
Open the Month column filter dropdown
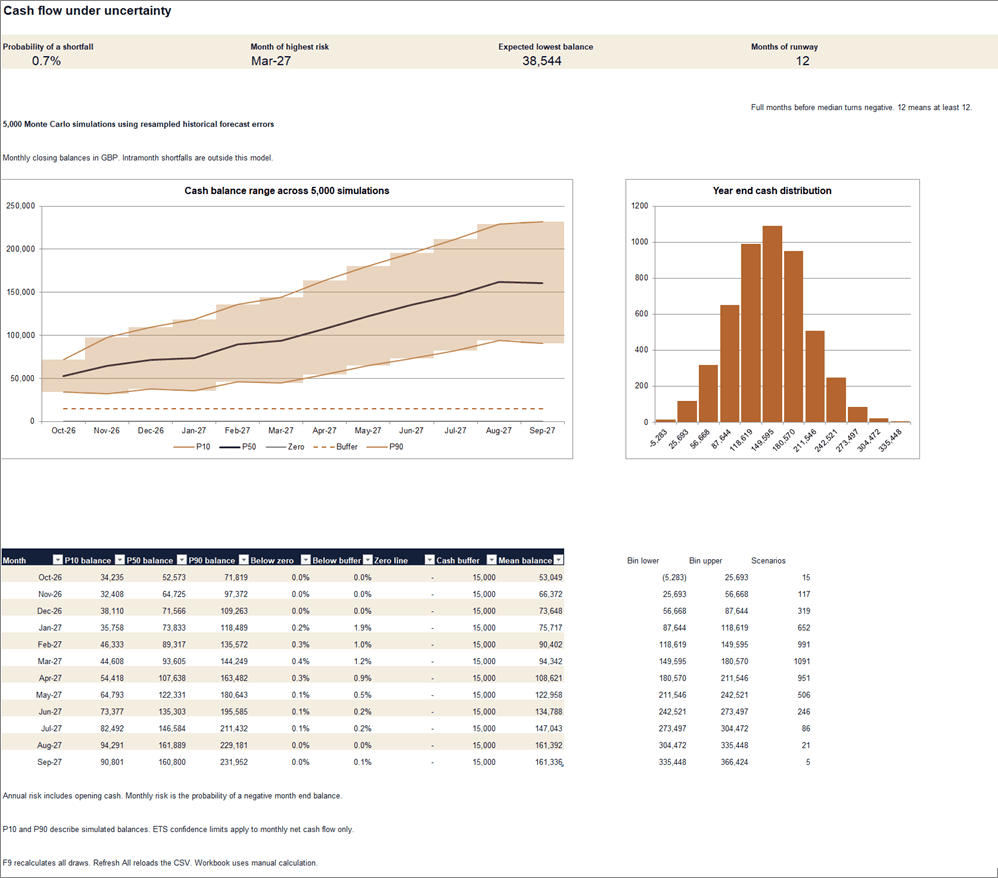(57, 560)
